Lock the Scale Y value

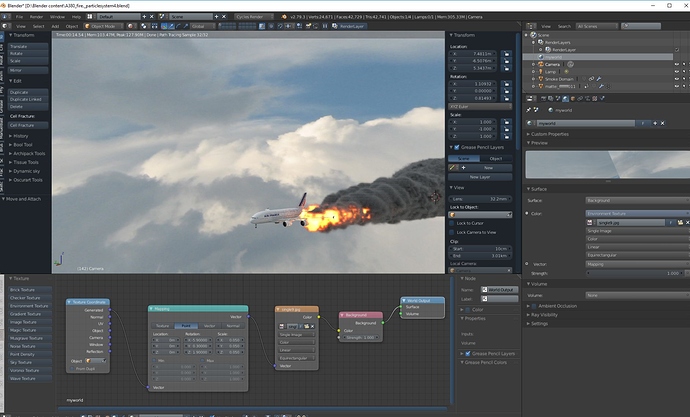click(x=506, y=129)
